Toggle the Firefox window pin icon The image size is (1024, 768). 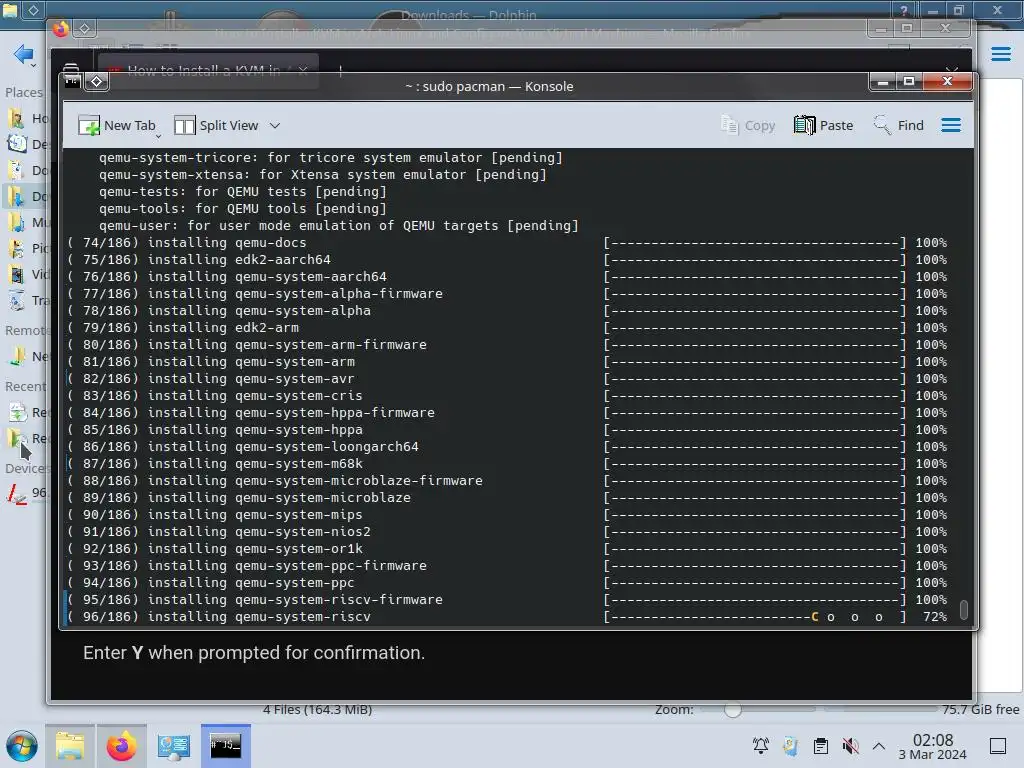click(x=84, y=29)
